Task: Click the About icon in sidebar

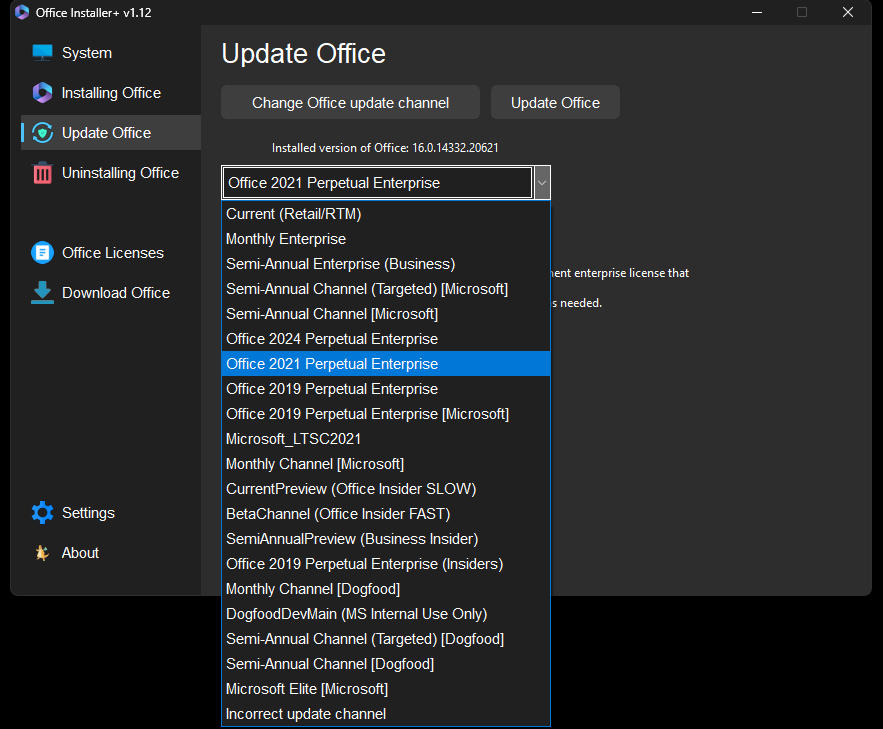Action: [42, 553]
